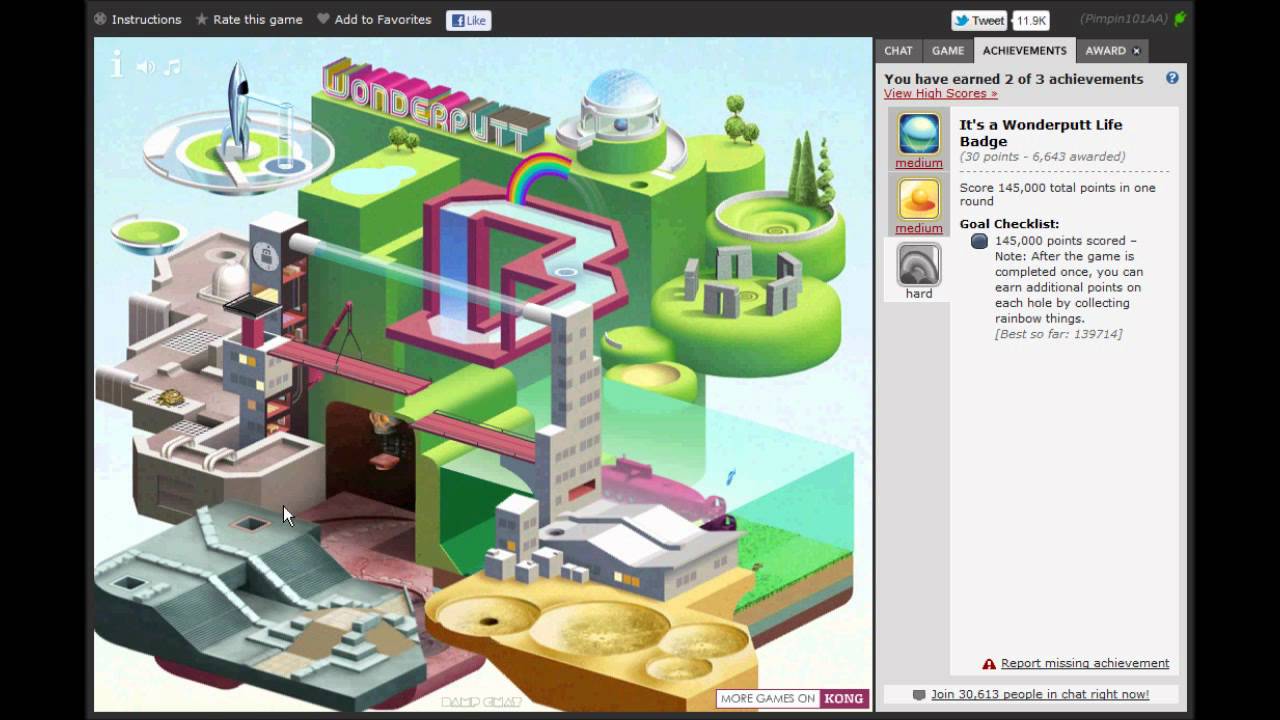Click the red warning triangle icon
1280x720 pixels.
click(989, 664)
